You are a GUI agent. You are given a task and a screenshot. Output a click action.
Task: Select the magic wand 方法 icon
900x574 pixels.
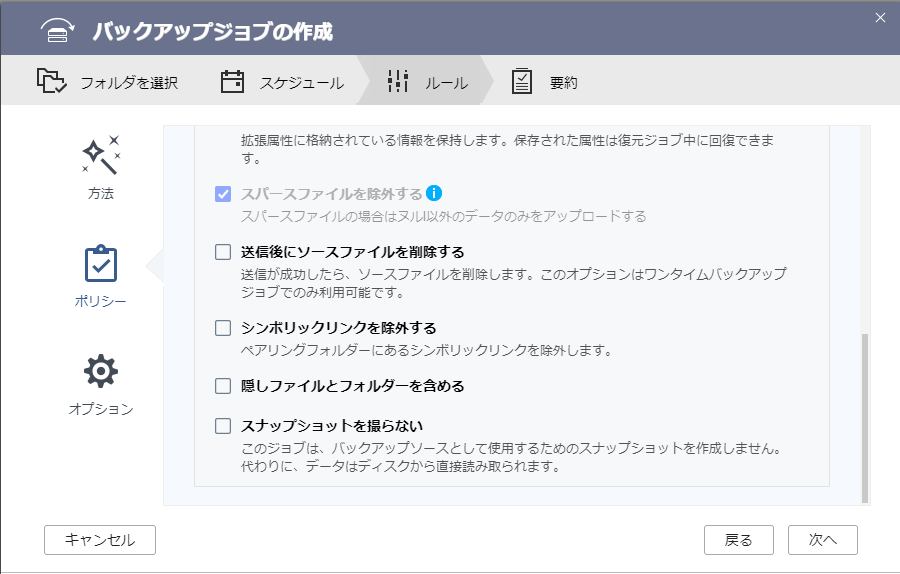pyautogui.click(x=100, y=156)
